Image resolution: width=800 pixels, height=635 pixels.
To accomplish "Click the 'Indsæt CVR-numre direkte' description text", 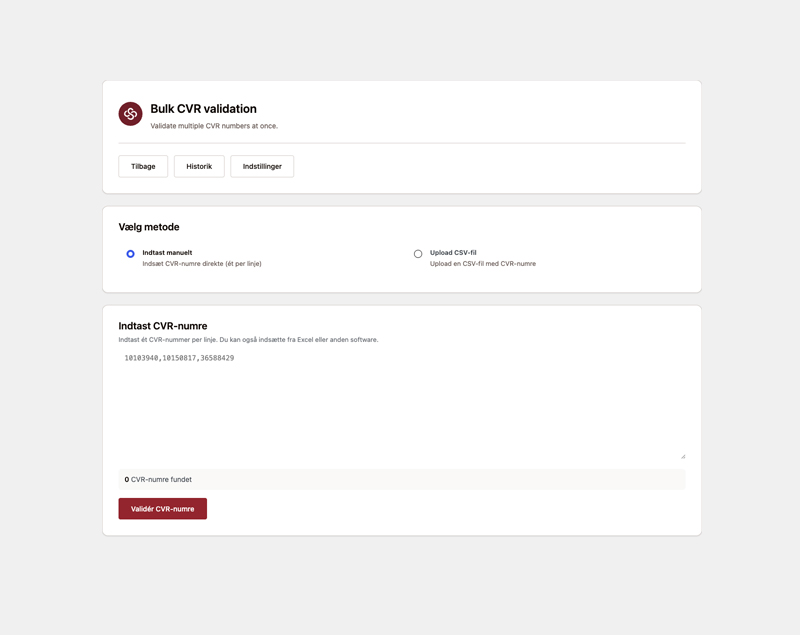I will point(202,264).
